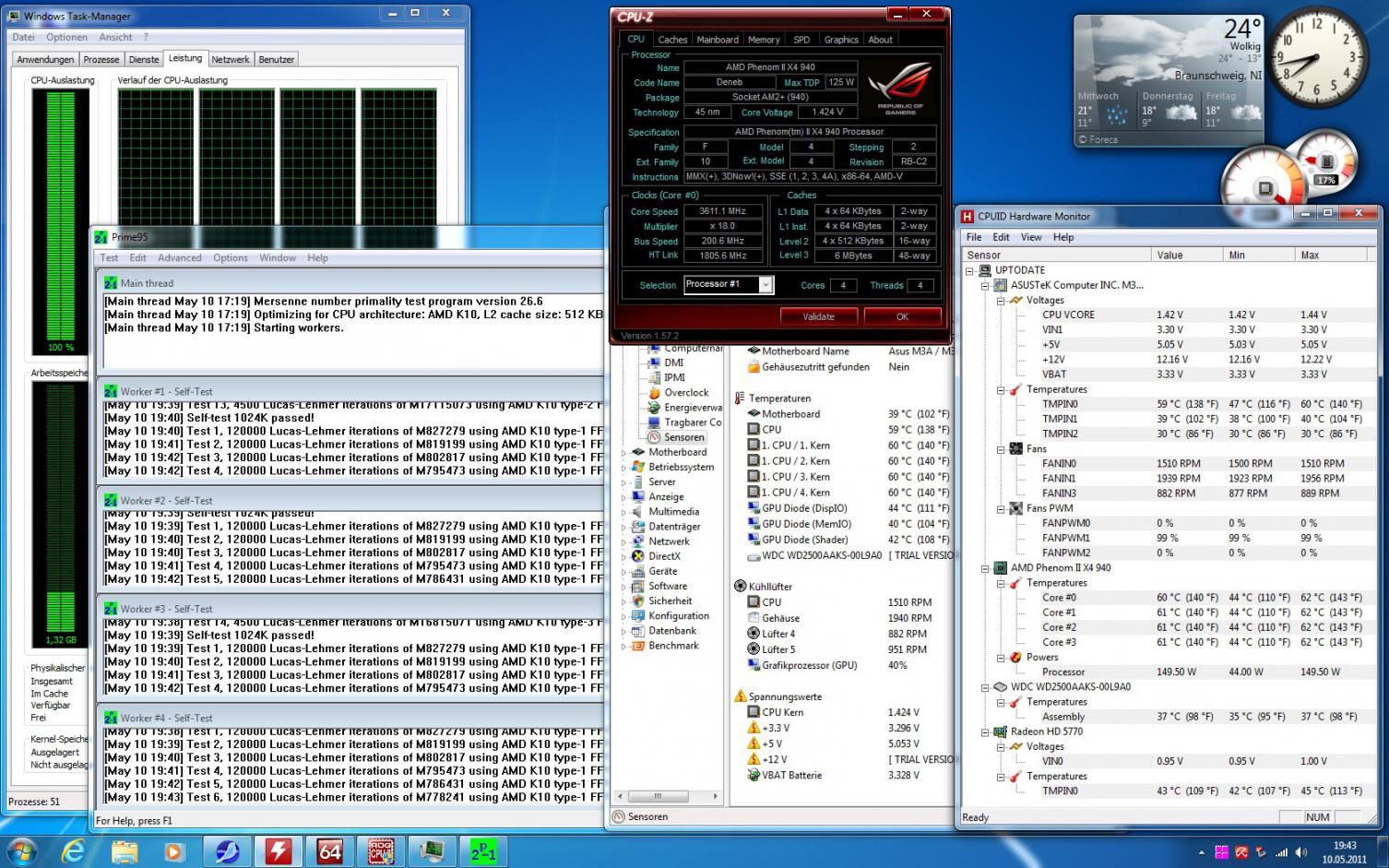
Task: Switch to the '64' taskbar application
Action: 330,850
